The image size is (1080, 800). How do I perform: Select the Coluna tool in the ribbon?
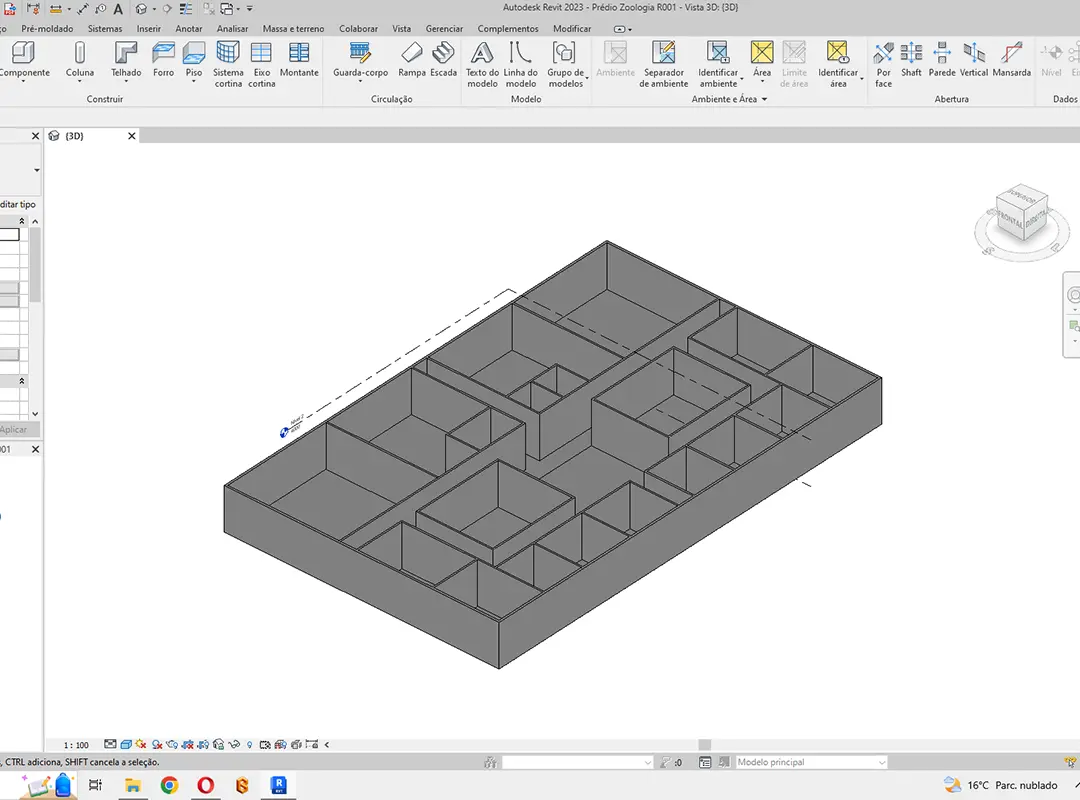pos(80,59)
